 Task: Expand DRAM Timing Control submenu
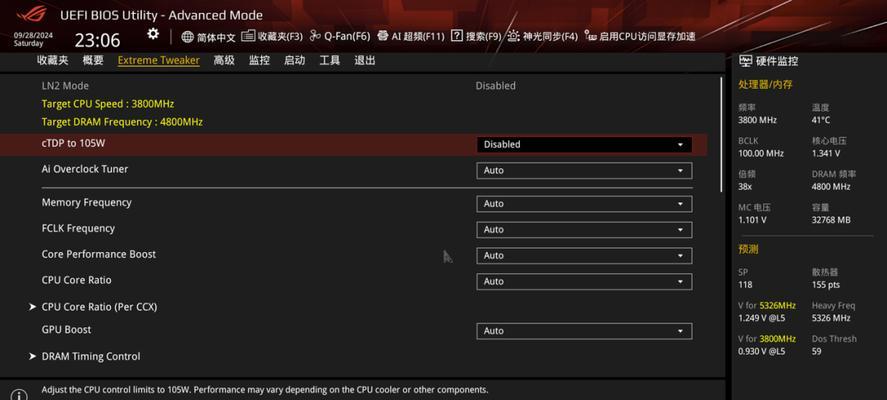click(85, 356)
